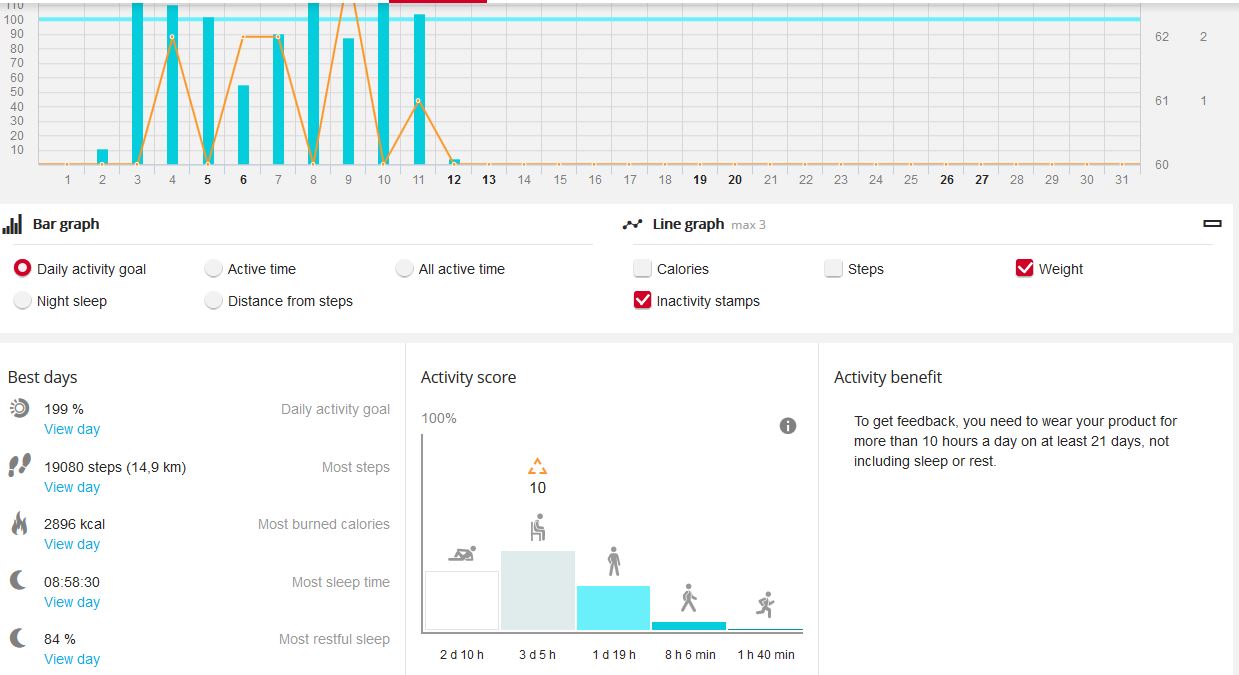Click the daily activity goal ring icon
Viewport: 1239px width, 675px height.
(x=19, y=408)
